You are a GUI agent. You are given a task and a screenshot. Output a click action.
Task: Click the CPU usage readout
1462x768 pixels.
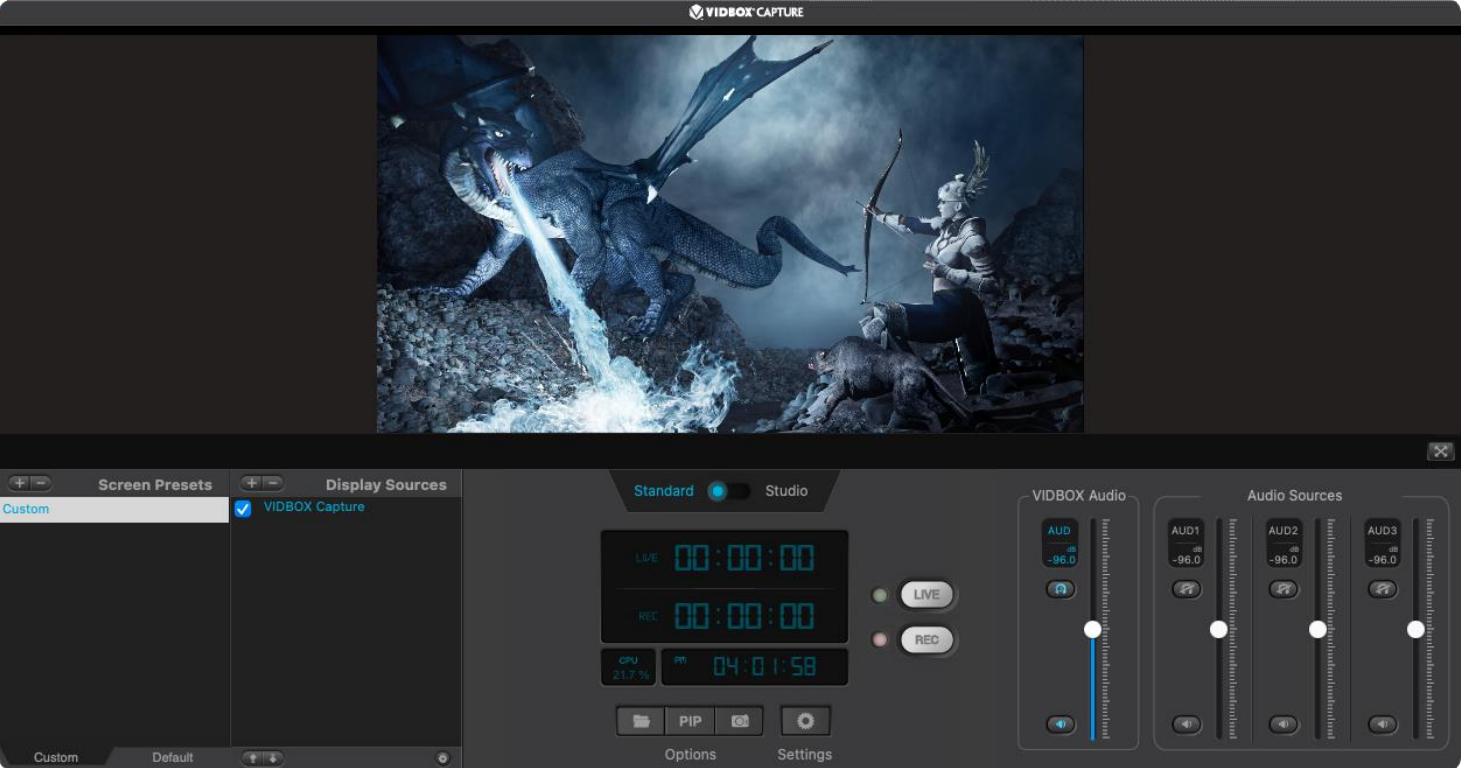pos(628,668)
